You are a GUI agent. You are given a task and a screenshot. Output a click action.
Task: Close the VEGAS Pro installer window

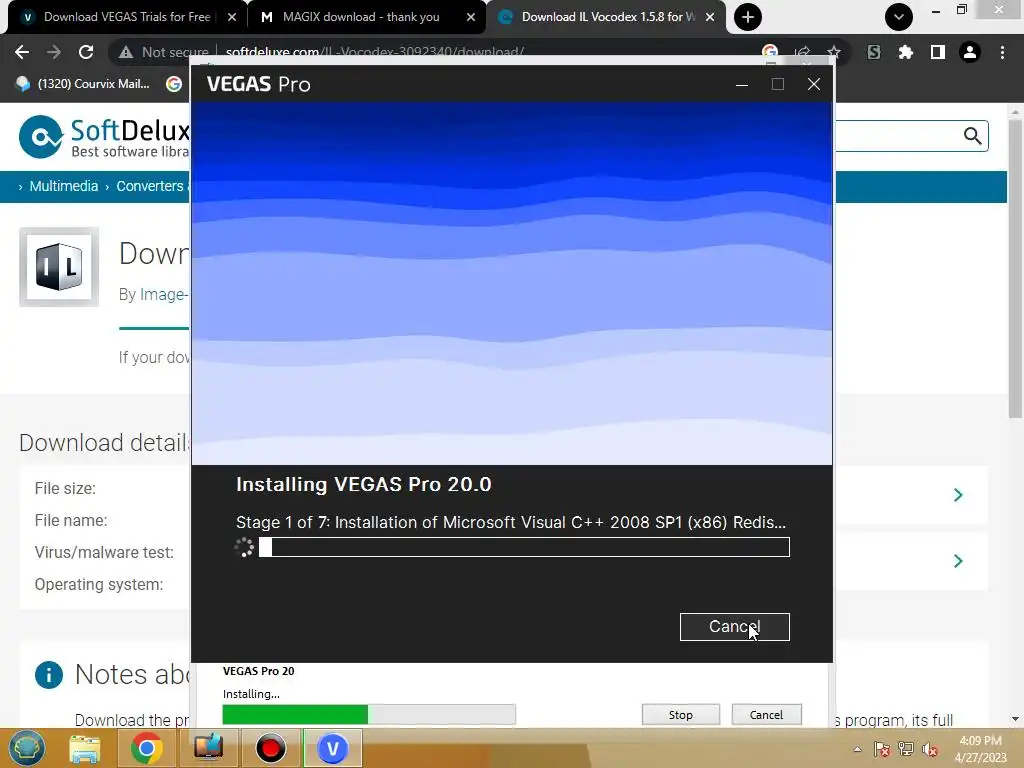point(814,84)
